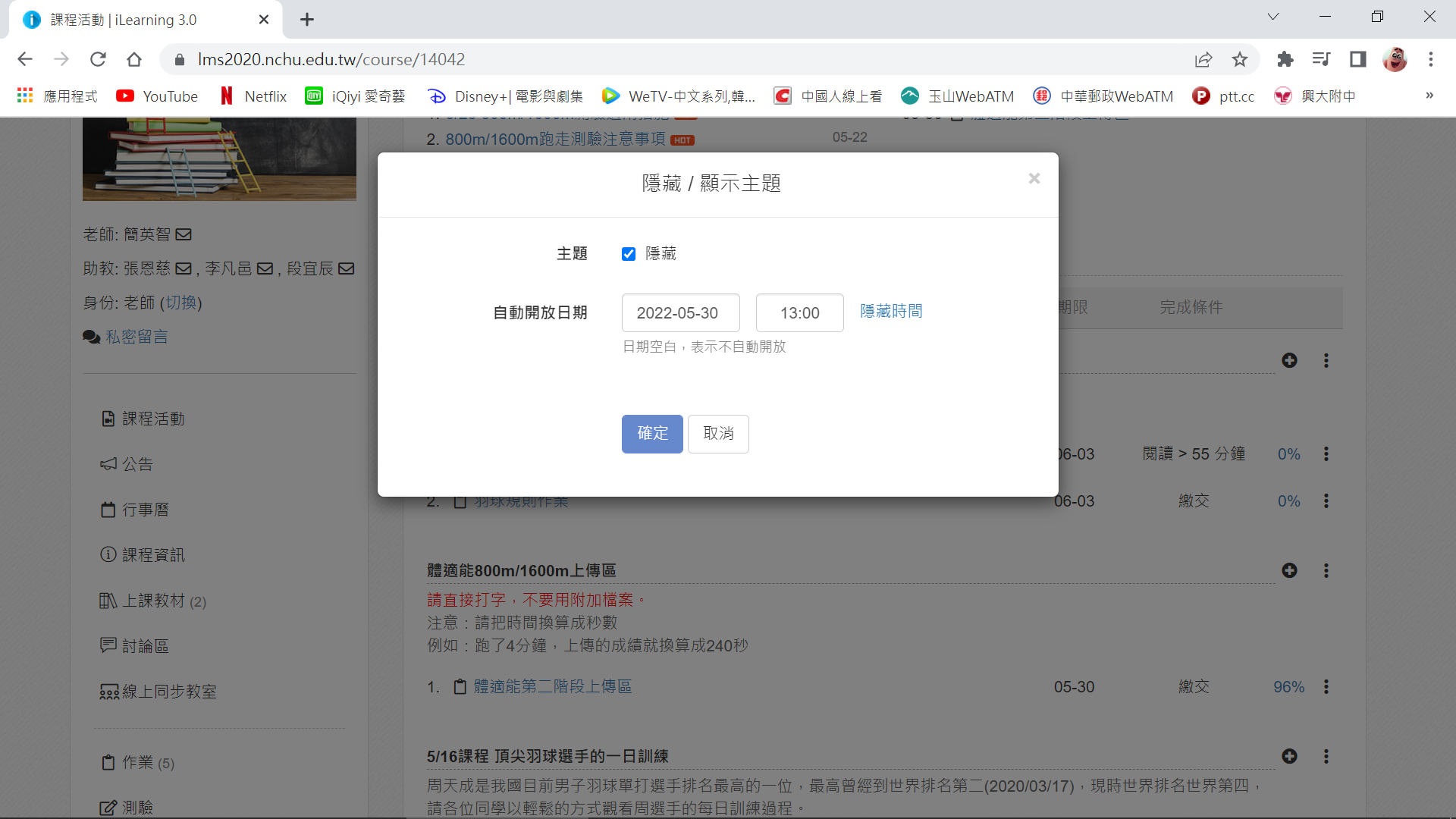The image size is (1456, 819).
Task: Click plus icon for 體適能800m/1600m上傳區 section
Action: point(1289,570)
